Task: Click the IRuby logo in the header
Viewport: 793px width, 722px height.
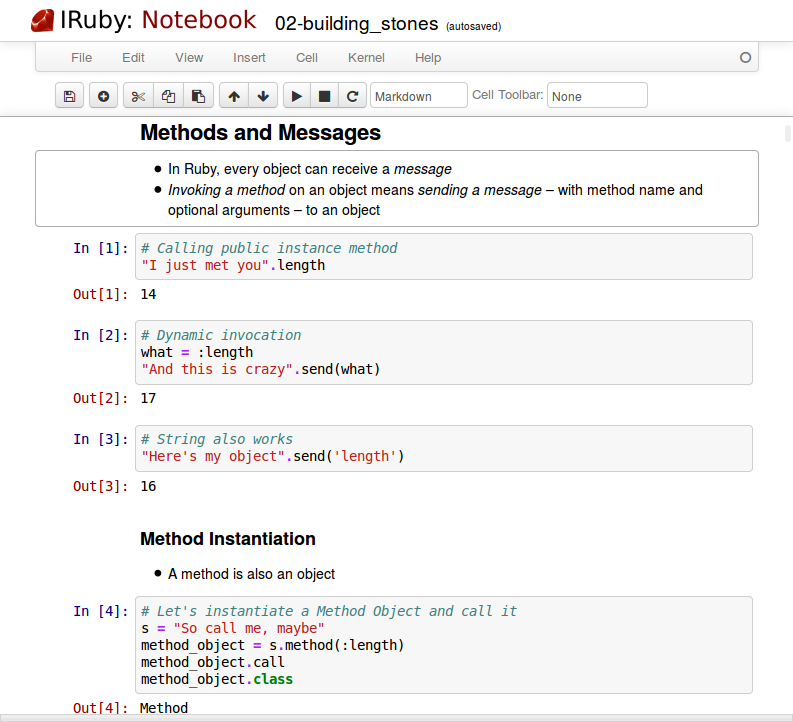Action: tap(42, 19)
